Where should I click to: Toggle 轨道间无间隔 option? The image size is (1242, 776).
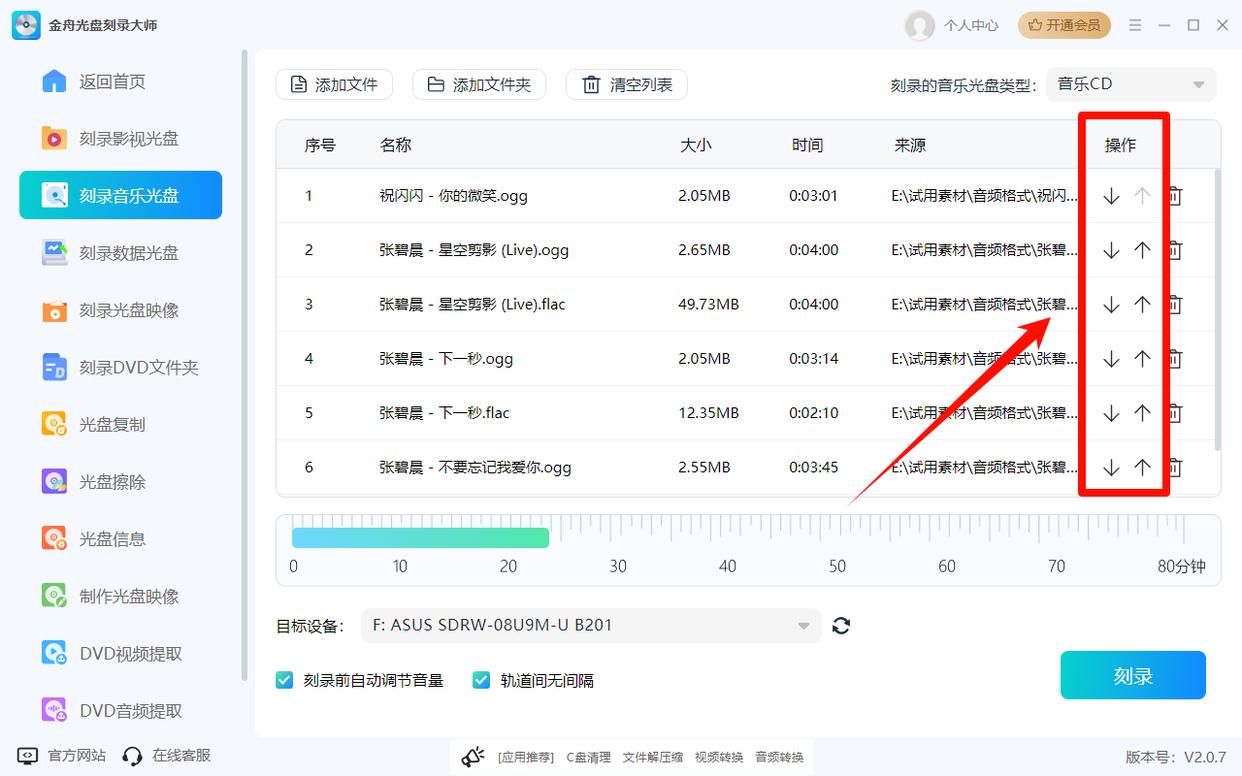click(481, 679)
